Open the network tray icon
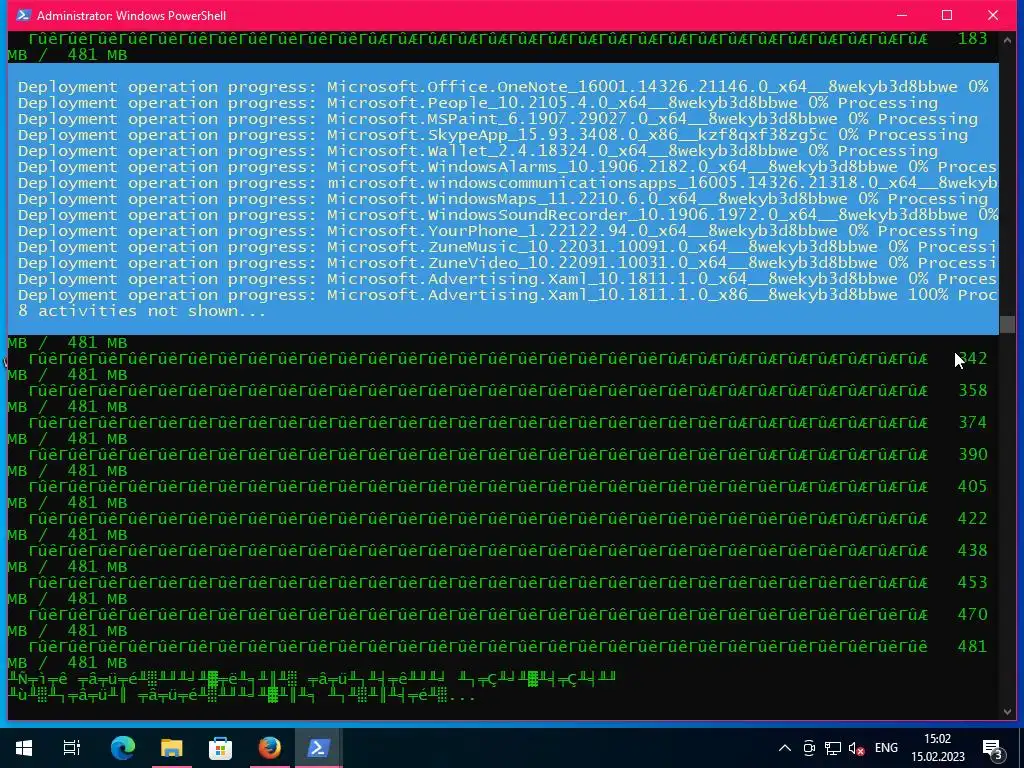1024x768 pixels. click(833, 748)
